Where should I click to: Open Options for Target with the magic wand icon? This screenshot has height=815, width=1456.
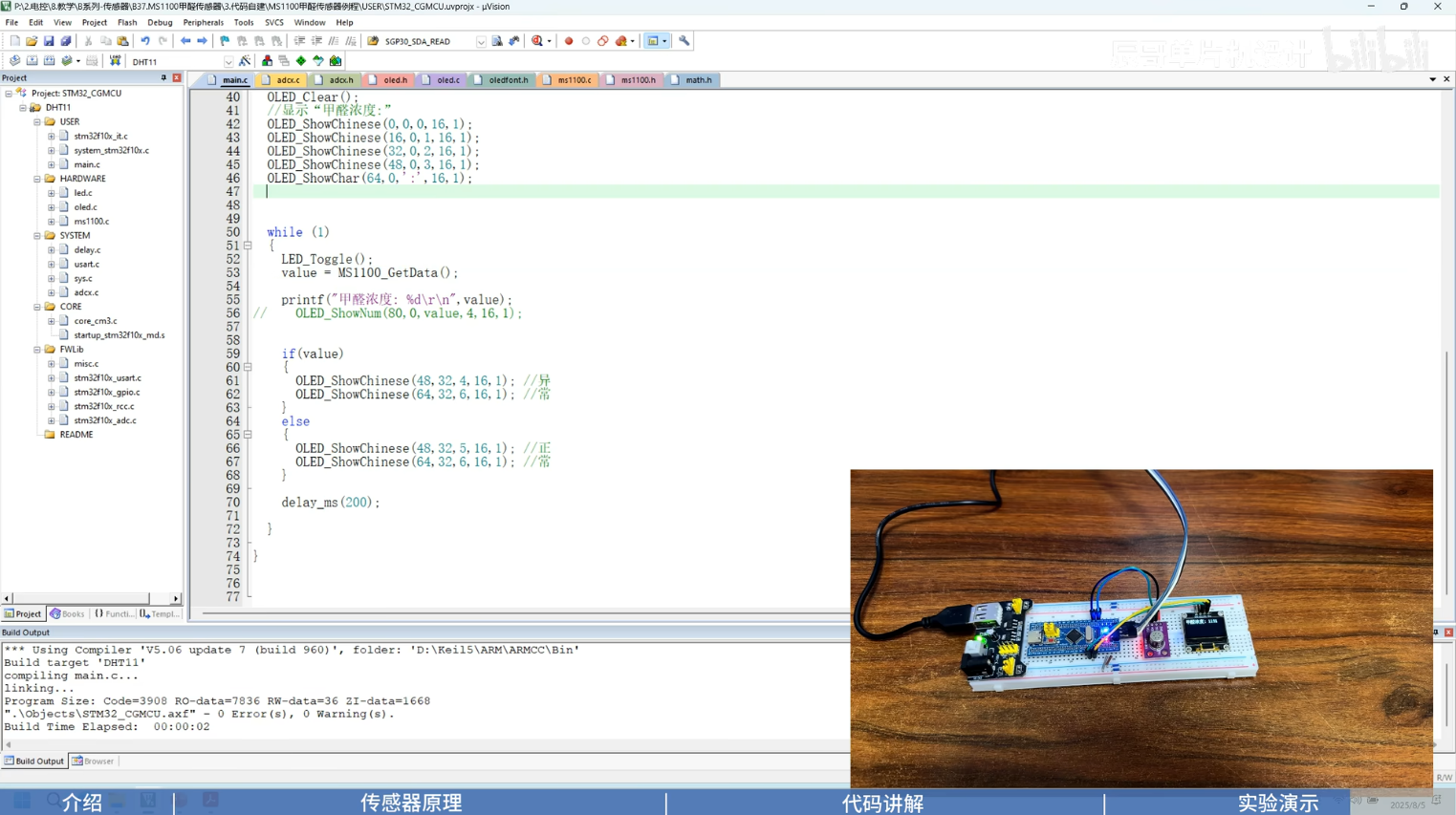pos(246,61)
